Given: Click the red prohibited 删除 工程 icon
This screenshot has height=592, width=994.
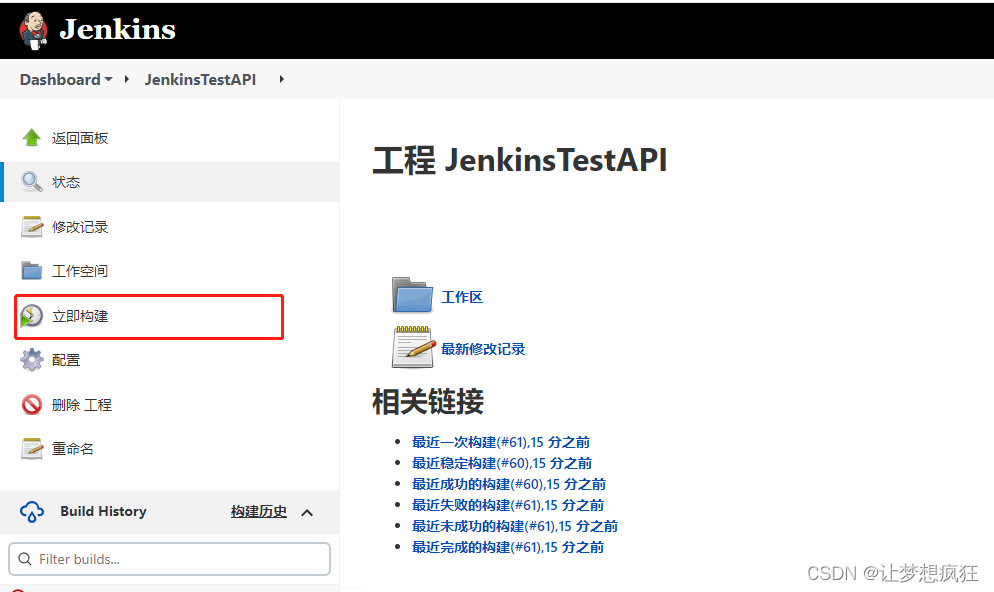Looking at the screenshot, I should 32,404.
